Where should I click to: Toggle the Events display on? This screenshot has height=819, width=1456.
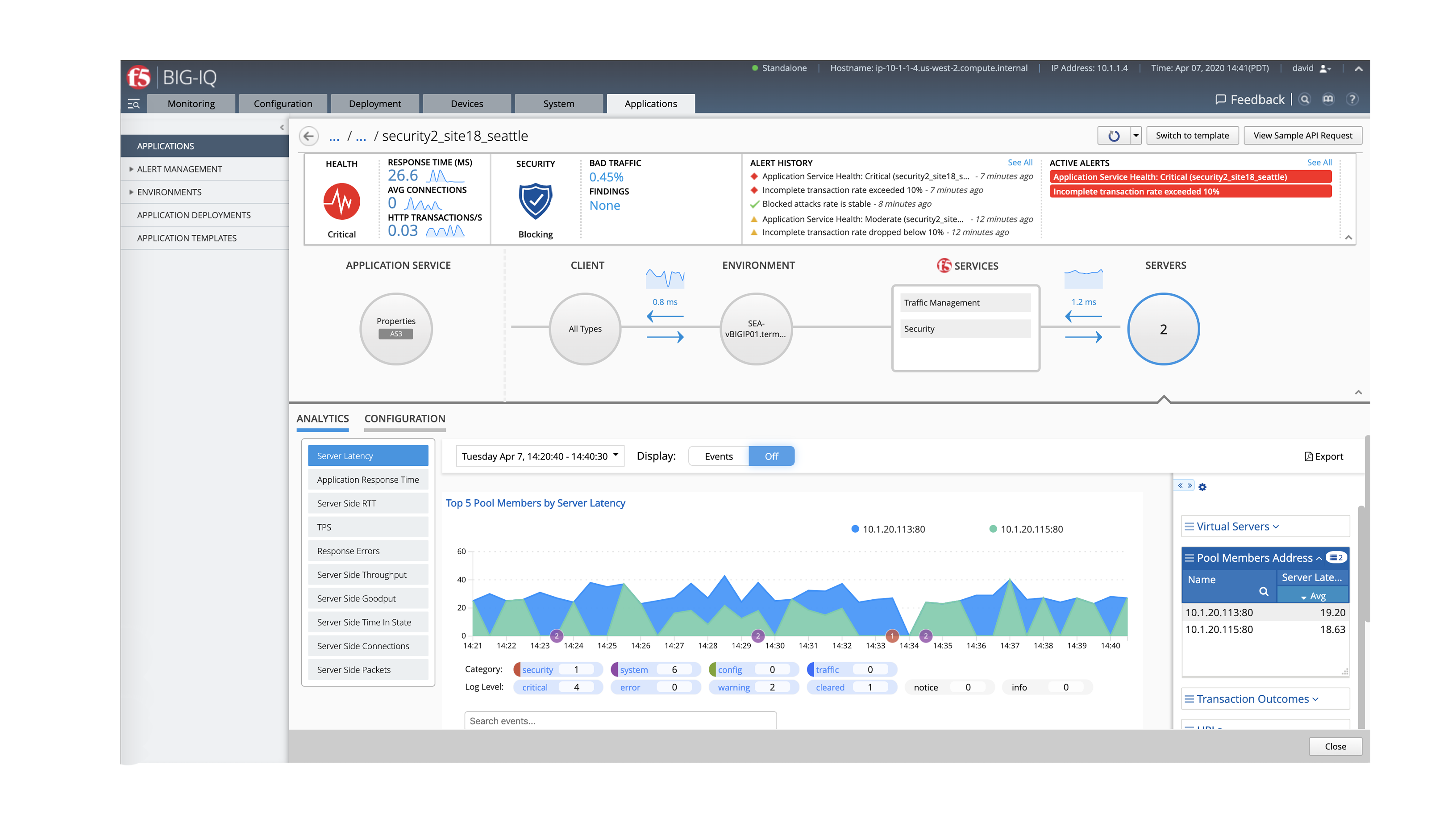pos(718,456)
